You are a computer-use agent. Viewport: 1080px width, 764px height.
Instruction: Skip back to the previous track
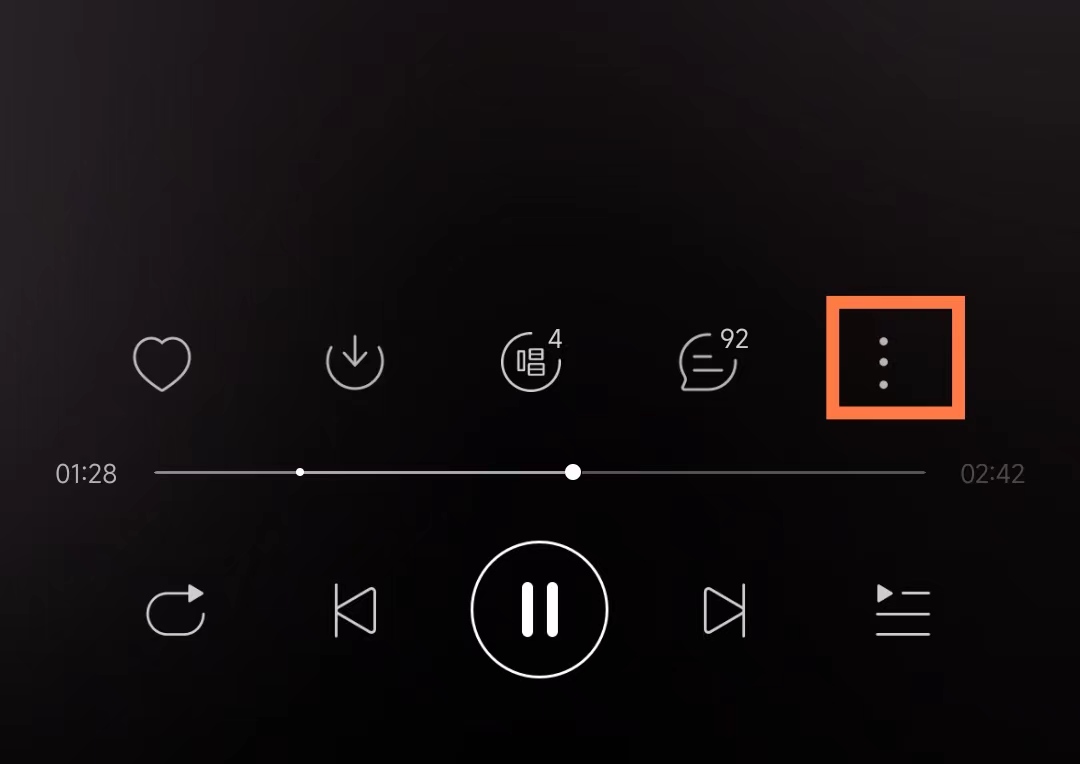pos(355,610)
